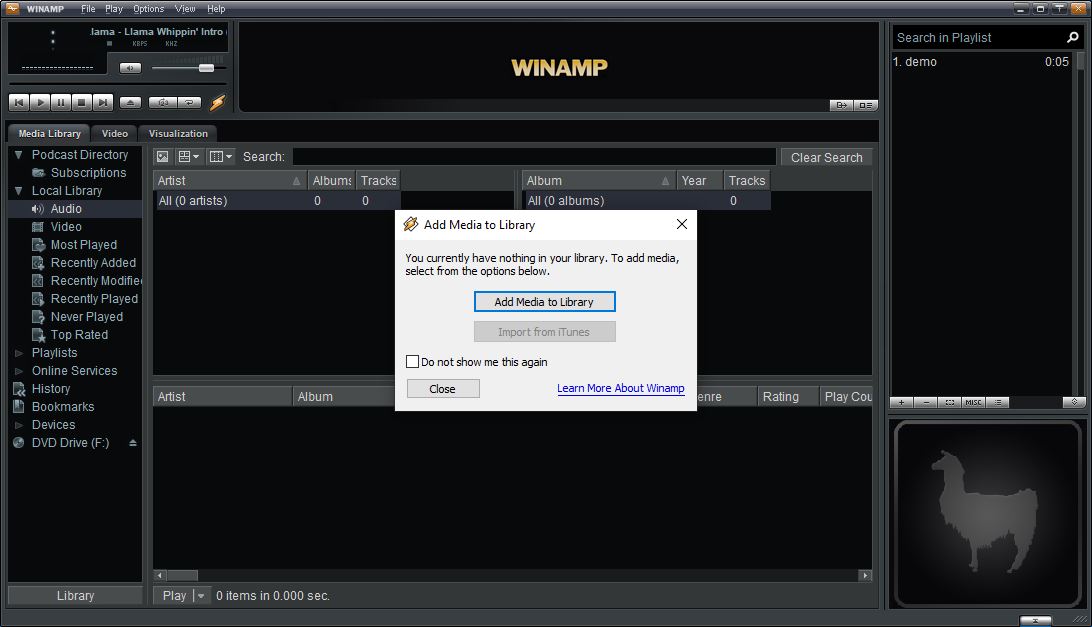Screen dimensions: 1092x627
Task: Adjust the volume slider handle
Action: (206, 68)
